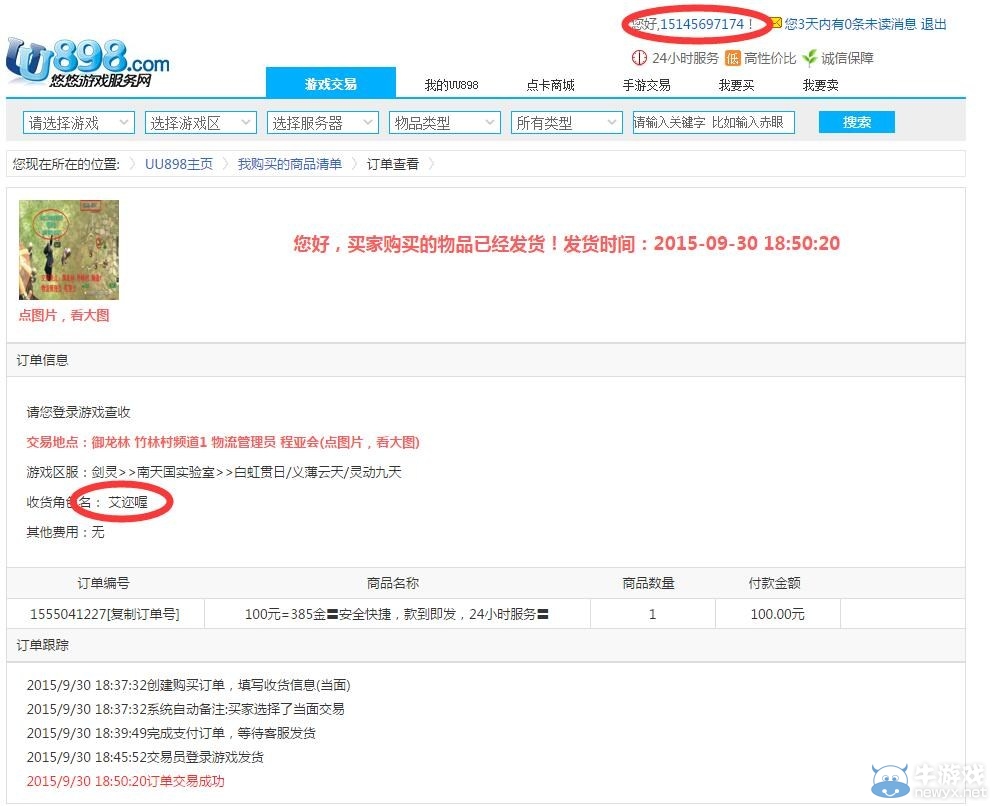
Task: Open the 手游交易 tab
Action: pyautogui.click(x=646, y=85)
